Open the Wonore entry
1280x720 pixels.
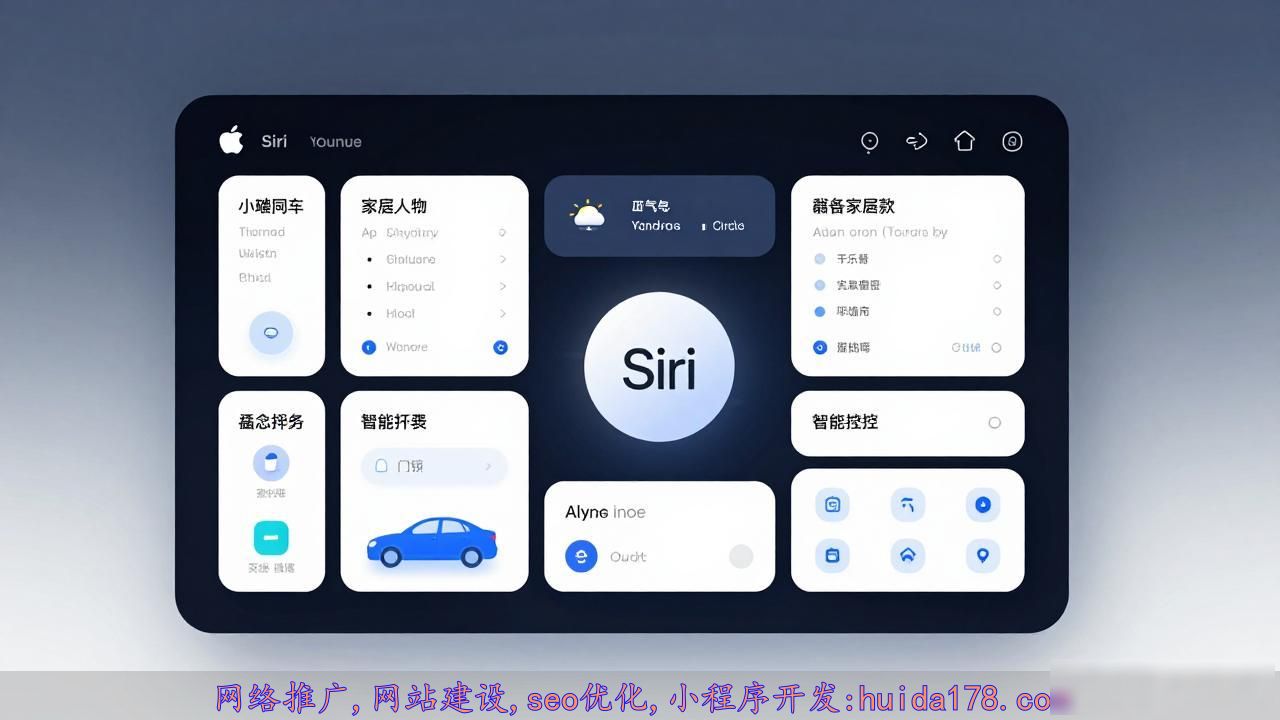[406, 347]
